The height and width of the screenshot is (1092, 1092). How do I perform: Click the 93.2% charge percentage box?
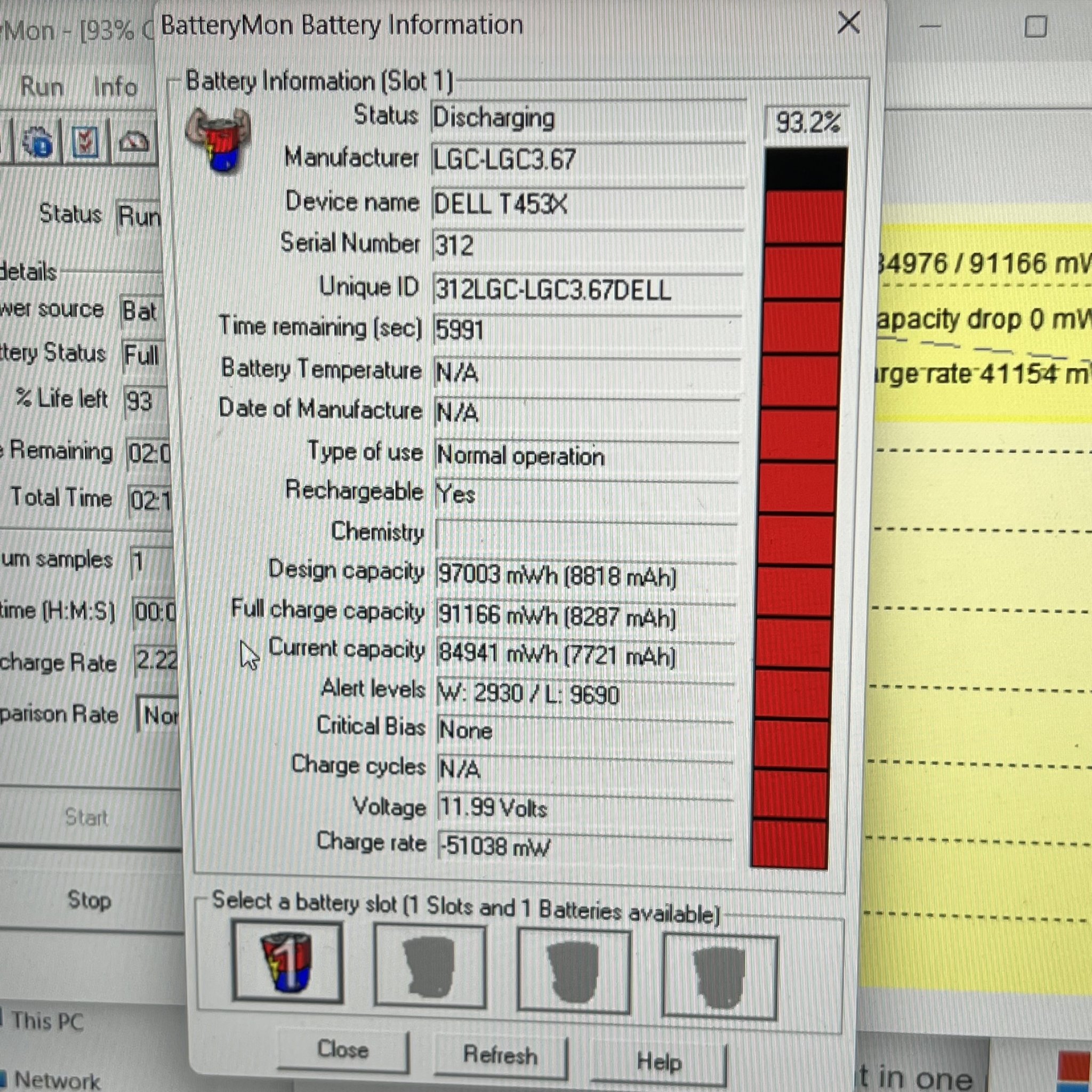(807, 122)
